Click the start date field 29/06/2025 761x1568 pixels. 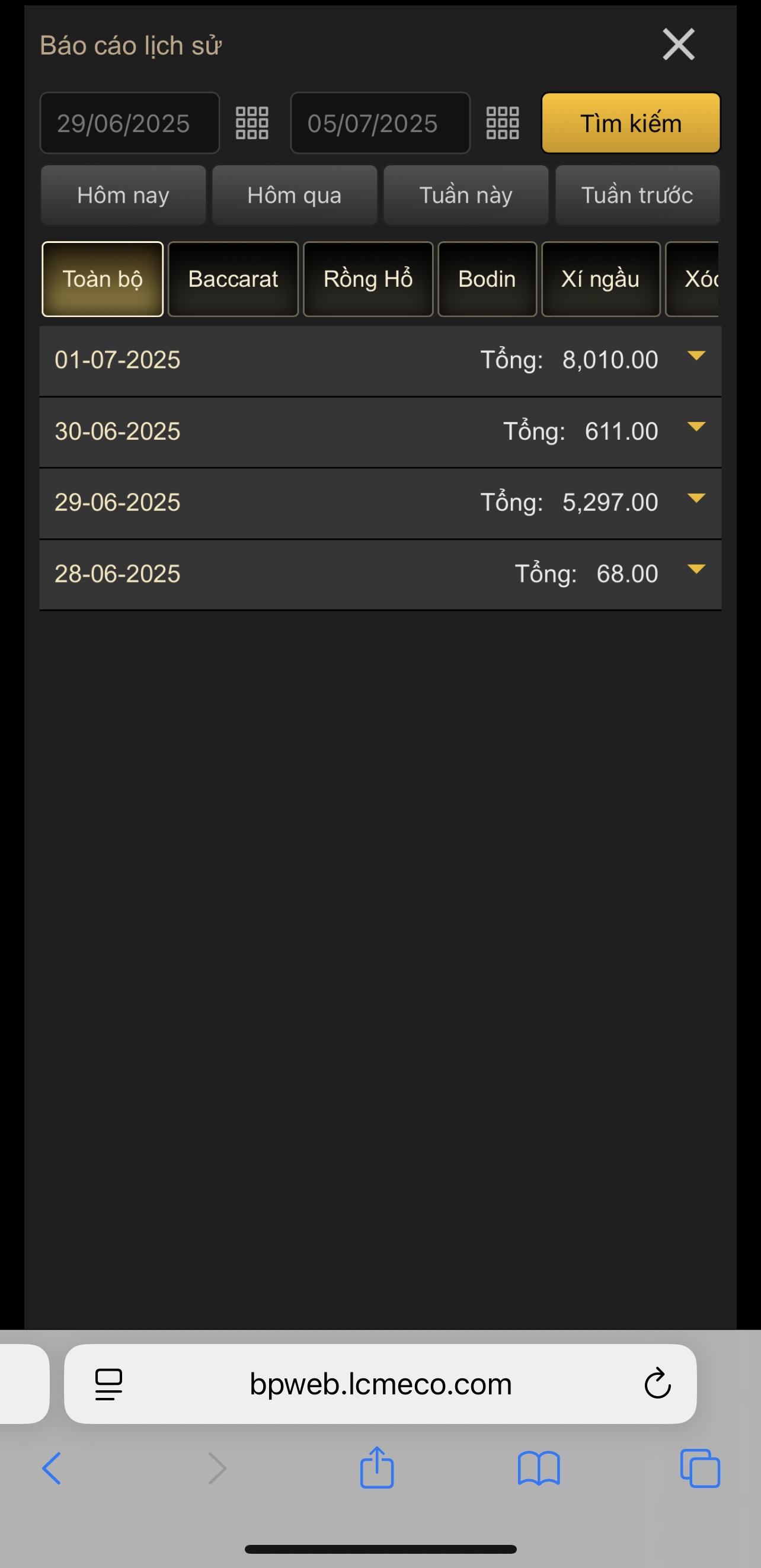(129, 124)
